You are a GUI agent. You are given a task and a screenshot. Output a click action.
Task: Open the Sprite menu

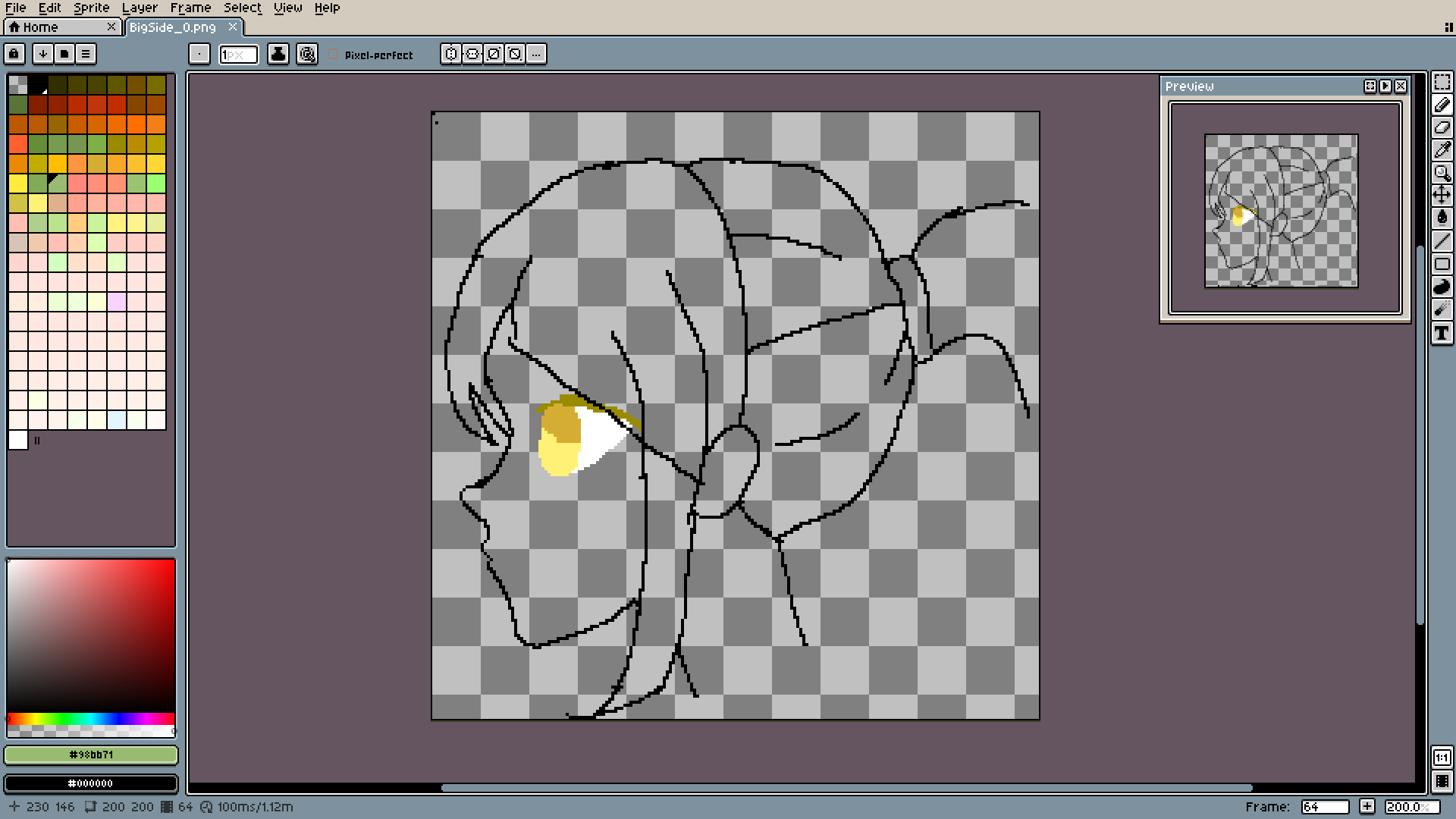coord(91,8)
